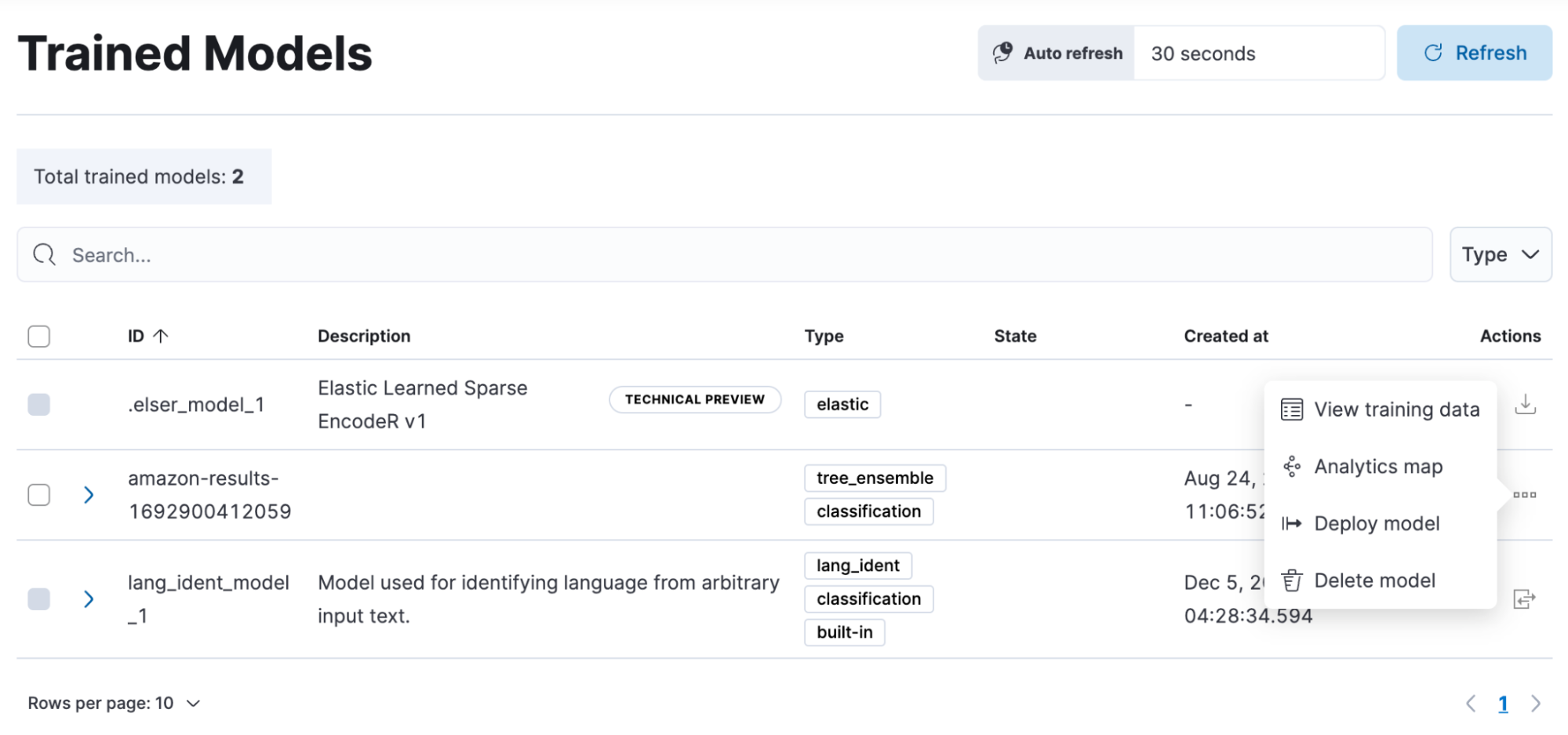Image resolution: width=1568 pixels, height=735 pixels.
Task: Go to the next page arrow
Action: pos(1535,704)
